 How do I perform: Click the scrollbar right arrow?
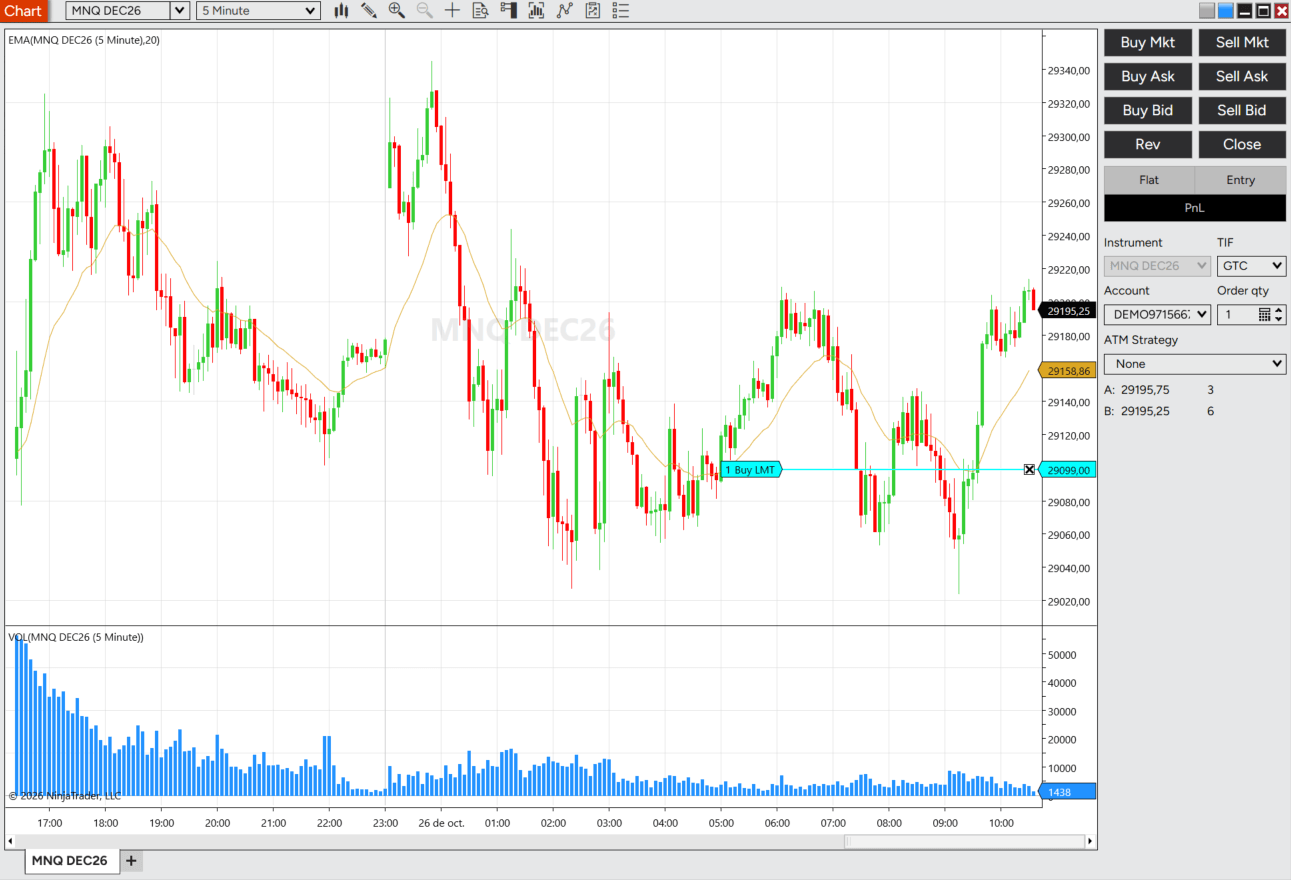[1091, 842]
